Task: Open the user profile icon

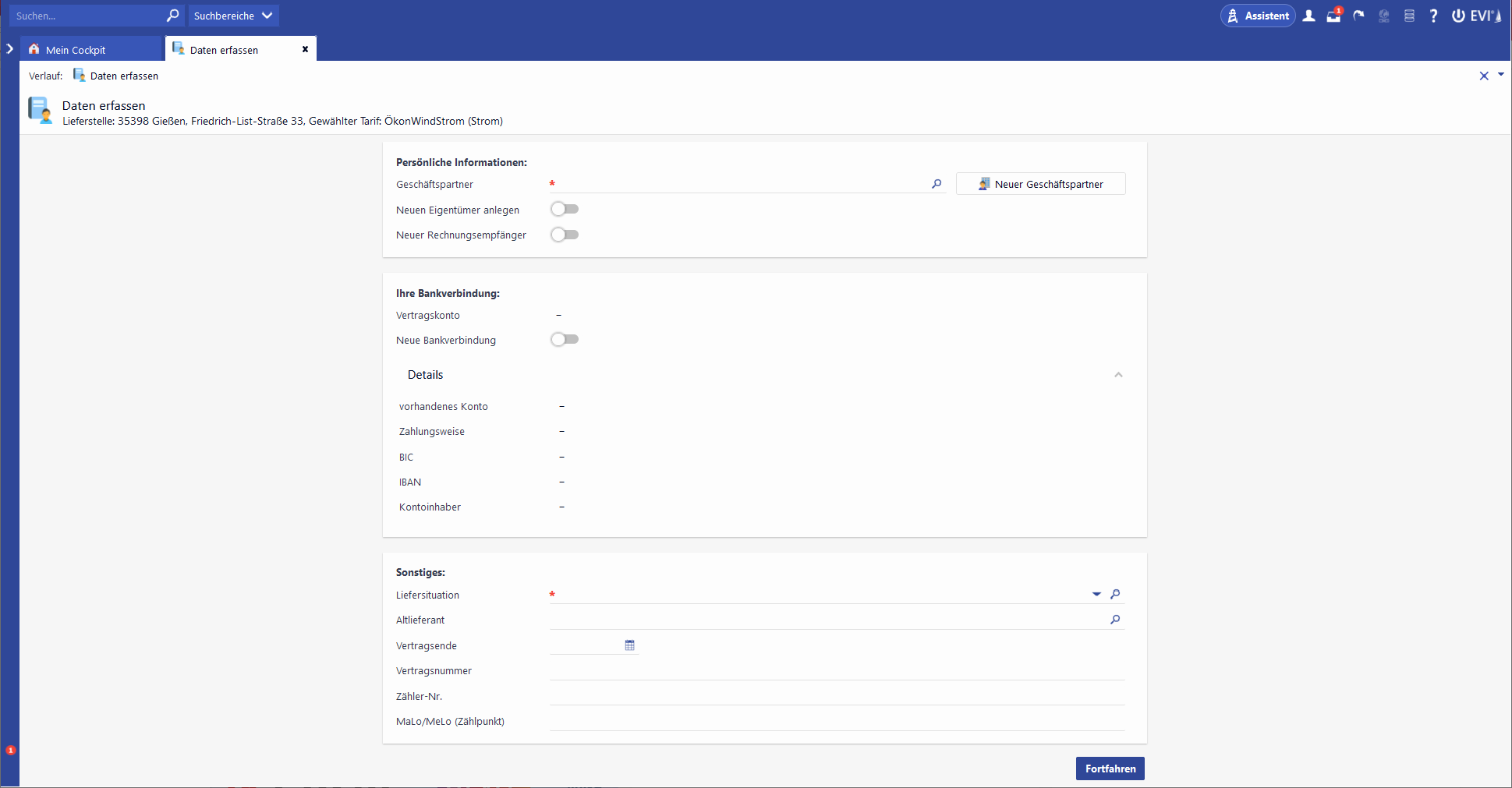Action: (x=1309, y=16)
